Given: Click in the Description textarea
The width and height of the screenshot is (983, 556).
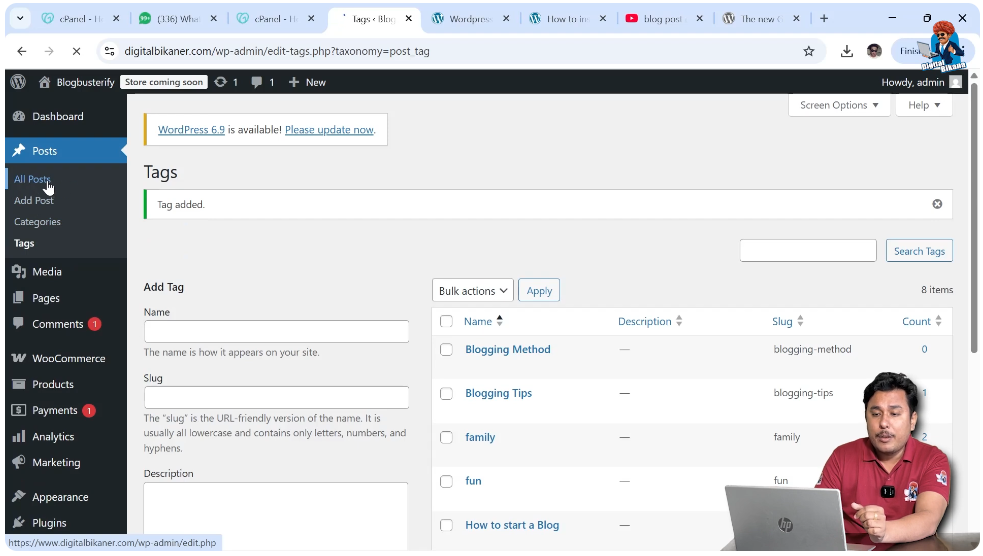Looking at the screenshot, I should click(x=276, y=517).
